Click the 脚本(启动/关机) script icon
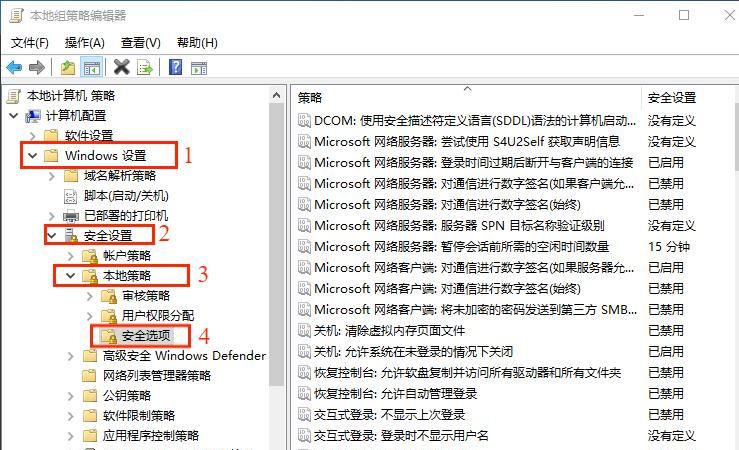The height and width of the screenshot is (450, 739). click(70, 196)
